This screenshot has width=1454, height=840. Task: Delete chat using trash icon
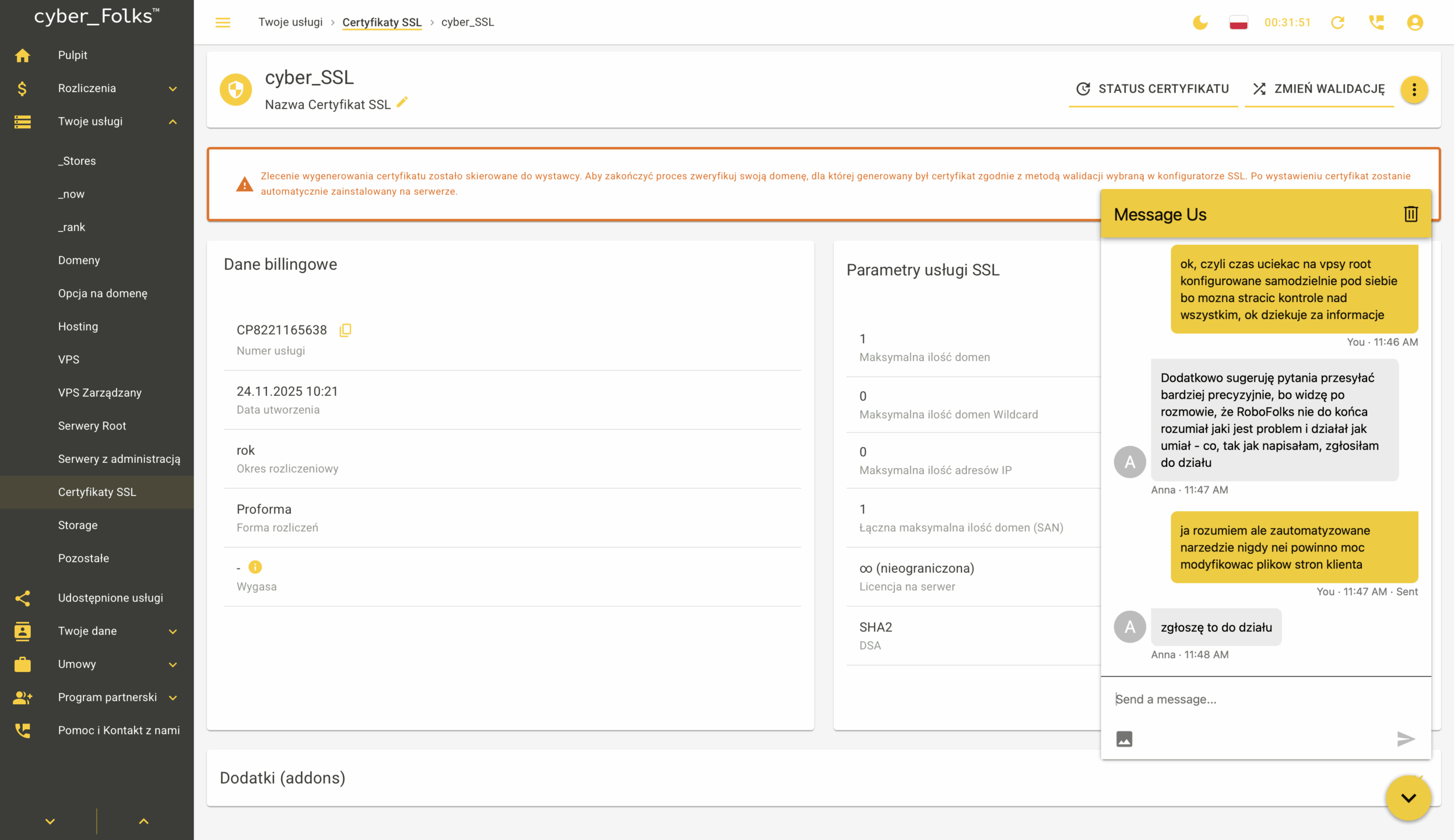pos(1411,214)
